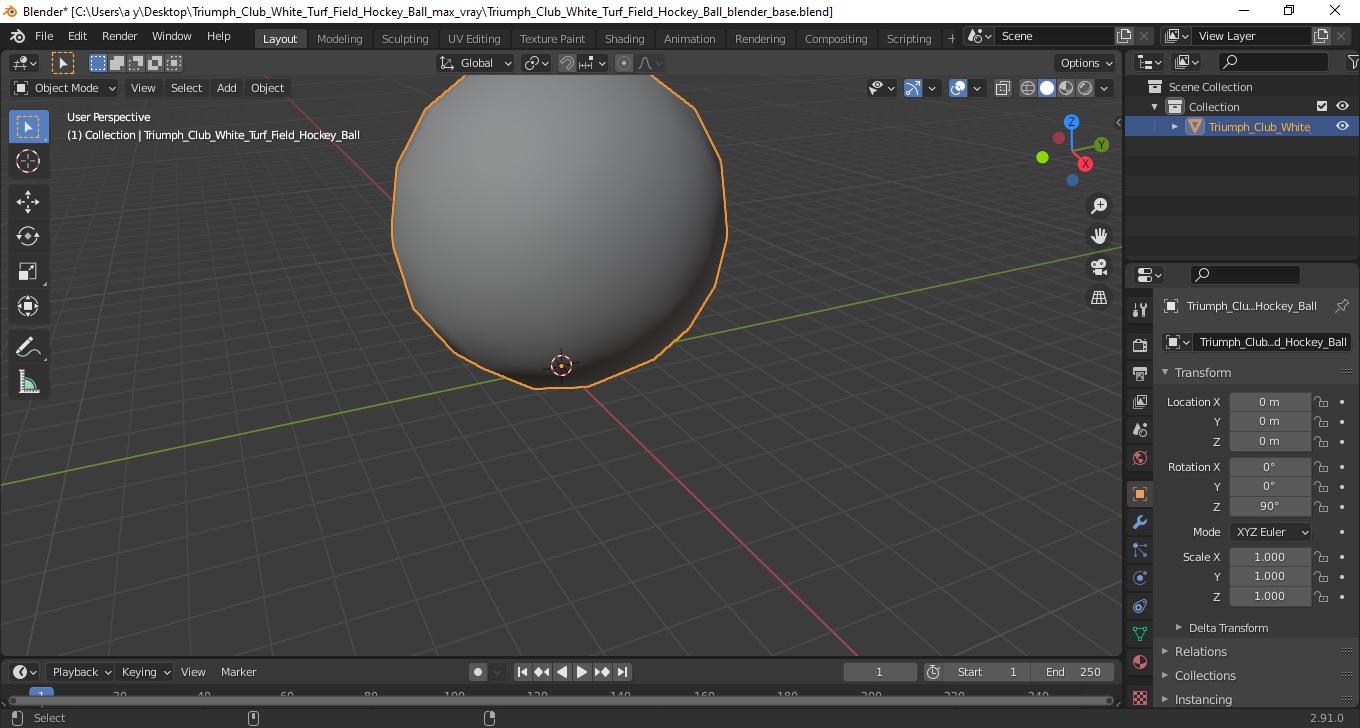The image size is (1360, 728).
Task: Open the File menu
Action: point(44,36)
